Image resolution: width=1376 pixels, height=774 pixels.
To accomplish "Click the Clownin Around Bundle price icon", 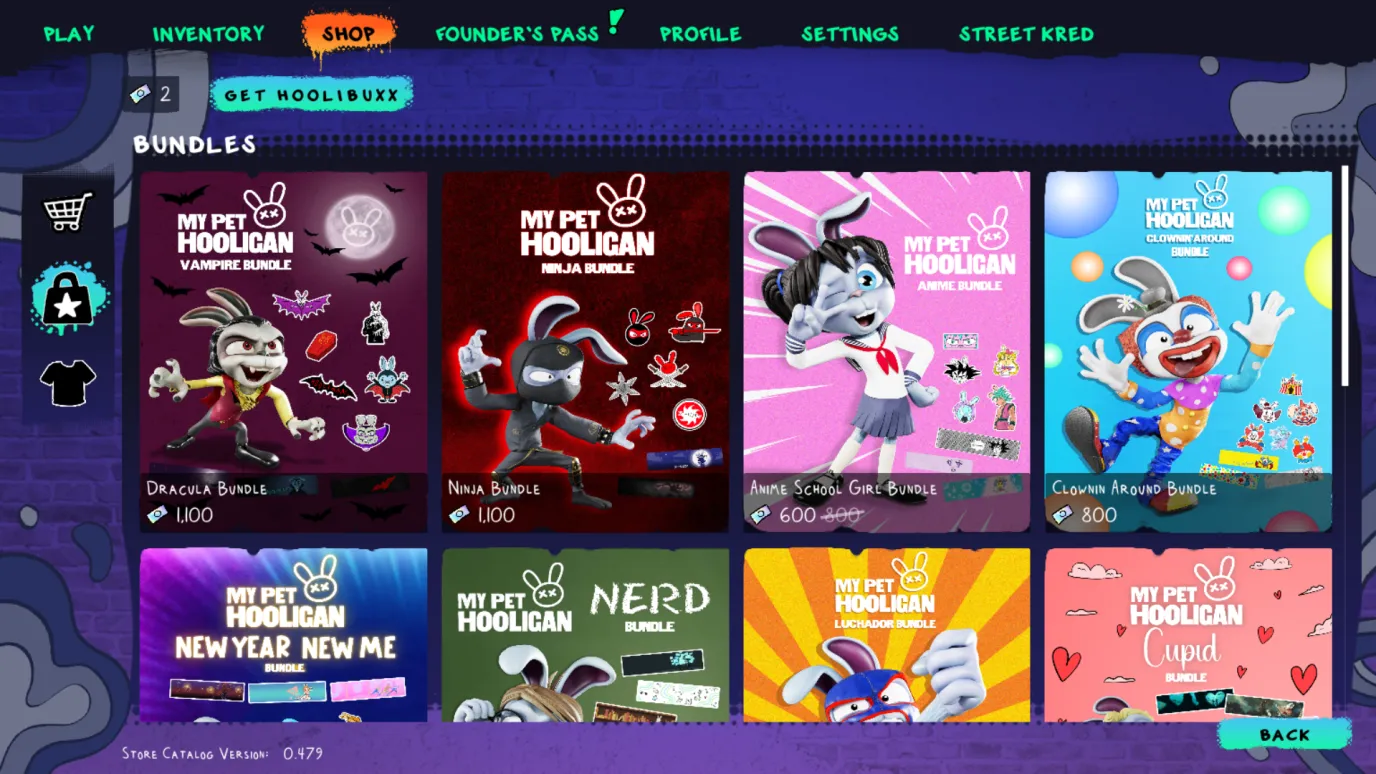I will click(x=1062, y=515).
